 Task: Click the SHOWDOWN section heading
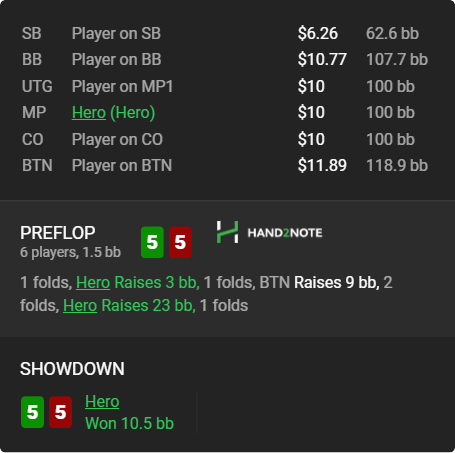coord(72,369)
